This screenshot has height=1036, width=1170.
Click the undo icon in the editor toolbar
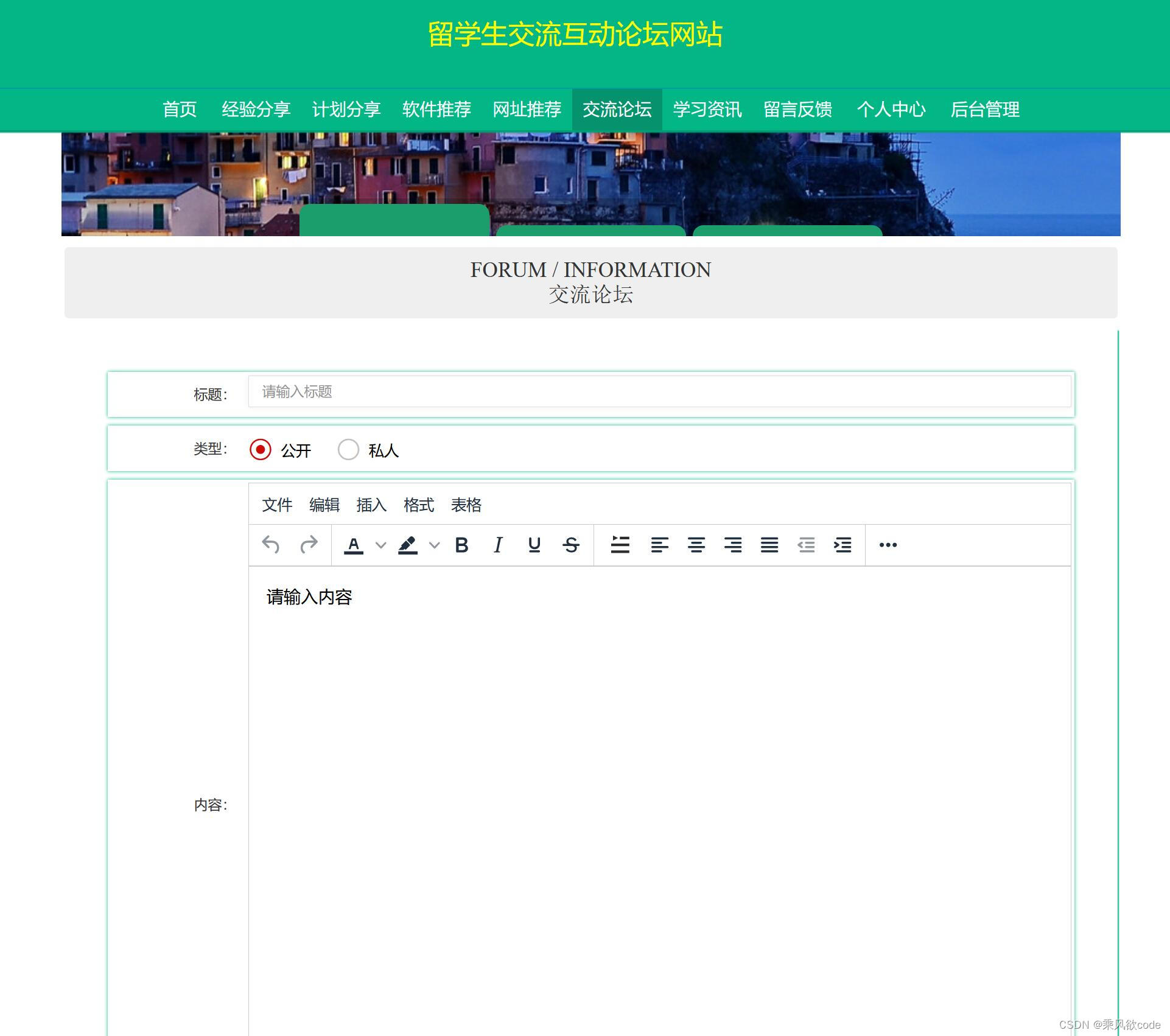tap(272, 545)
